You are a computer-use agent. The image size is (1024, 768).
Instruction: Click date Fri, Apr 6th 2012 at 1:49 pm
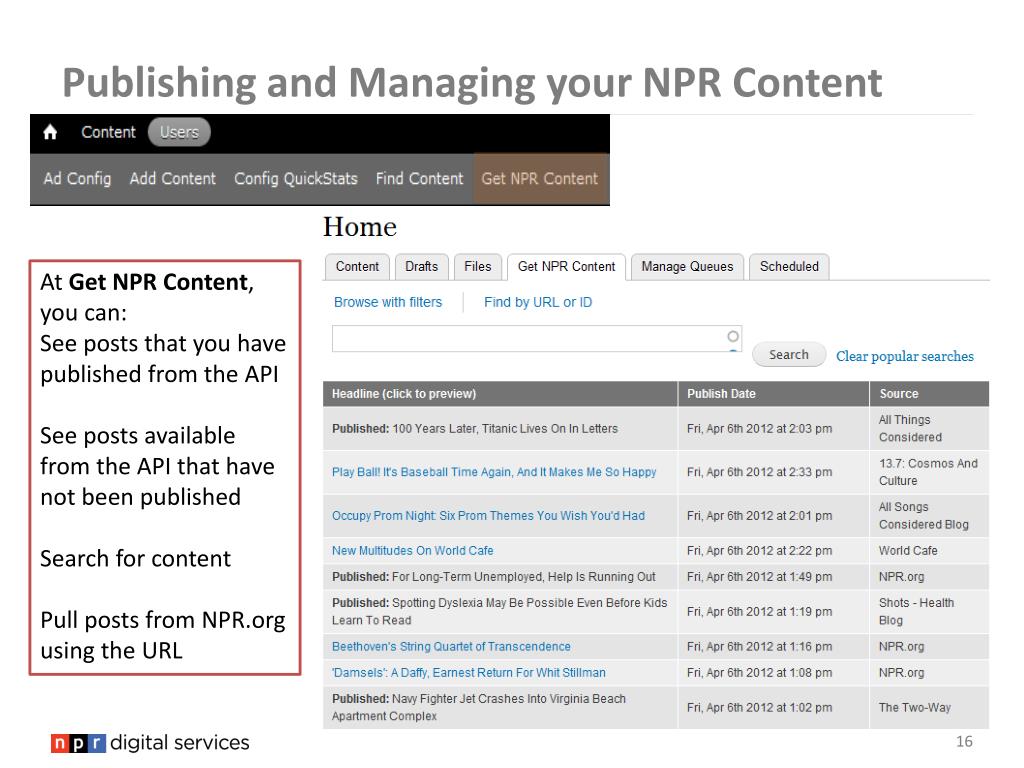click(x=760, y=577)
